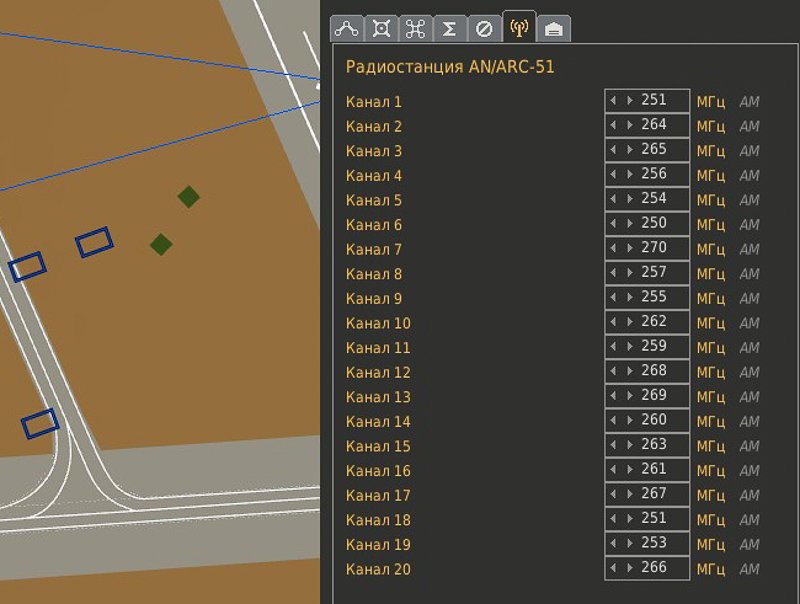Decrease Канал 1 frequency with left arrow

point(614,101)
